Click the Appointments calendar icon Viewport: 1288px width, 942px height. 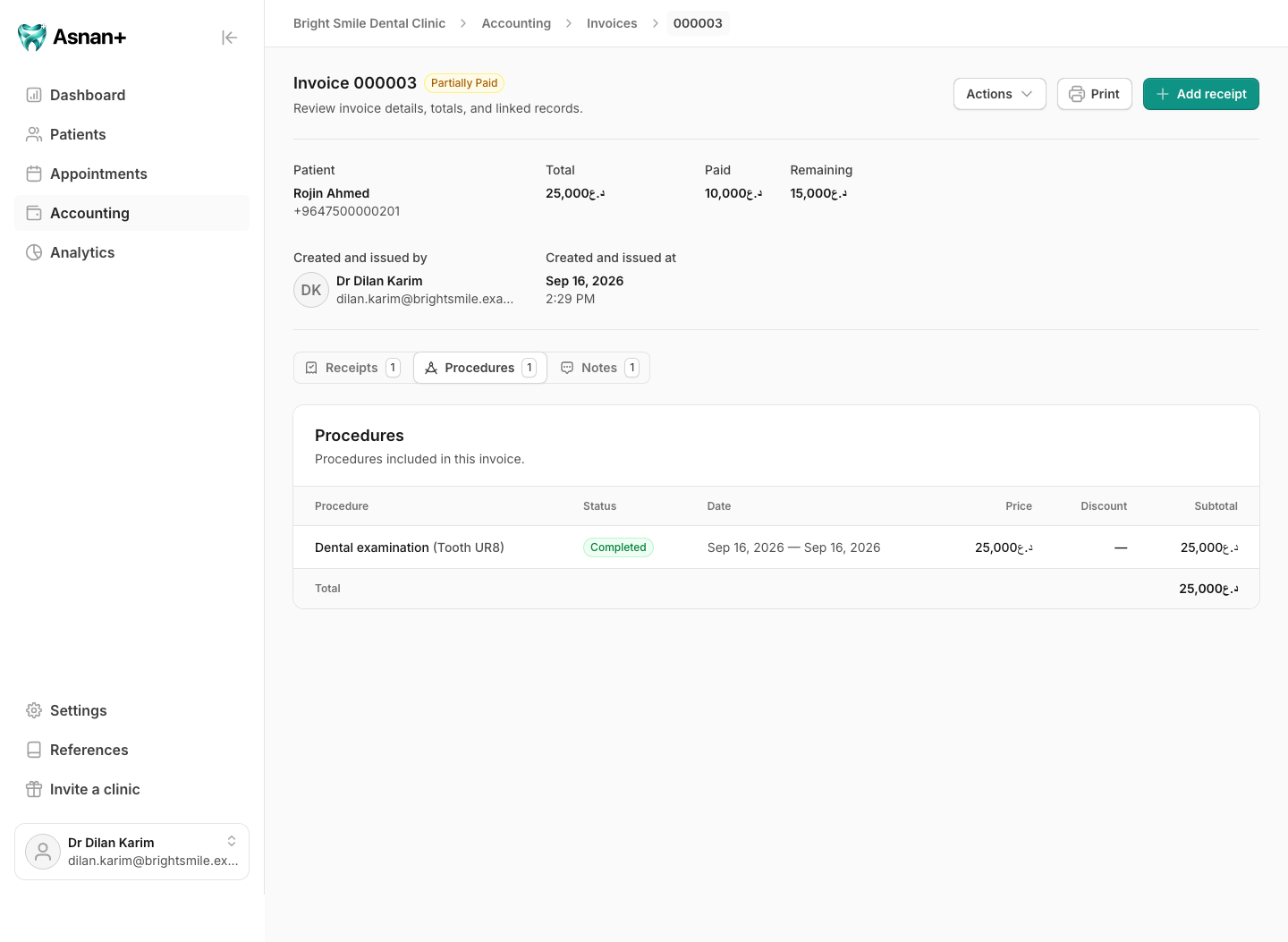coord(34,174)
